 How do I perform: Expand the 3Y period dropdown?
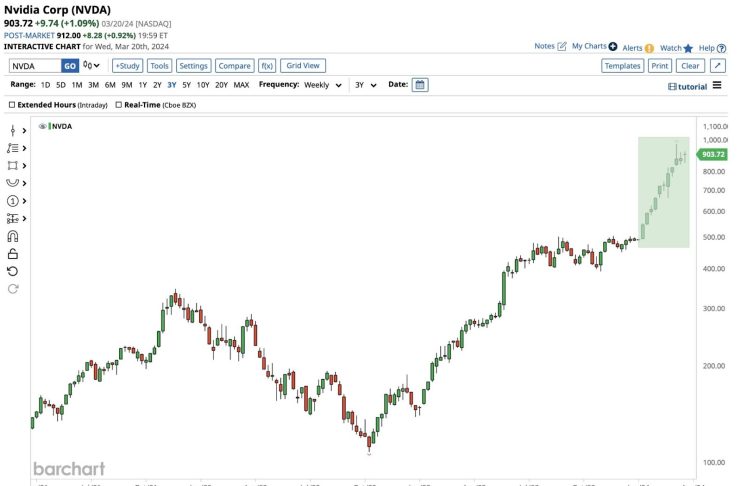(x=365, y=85)
